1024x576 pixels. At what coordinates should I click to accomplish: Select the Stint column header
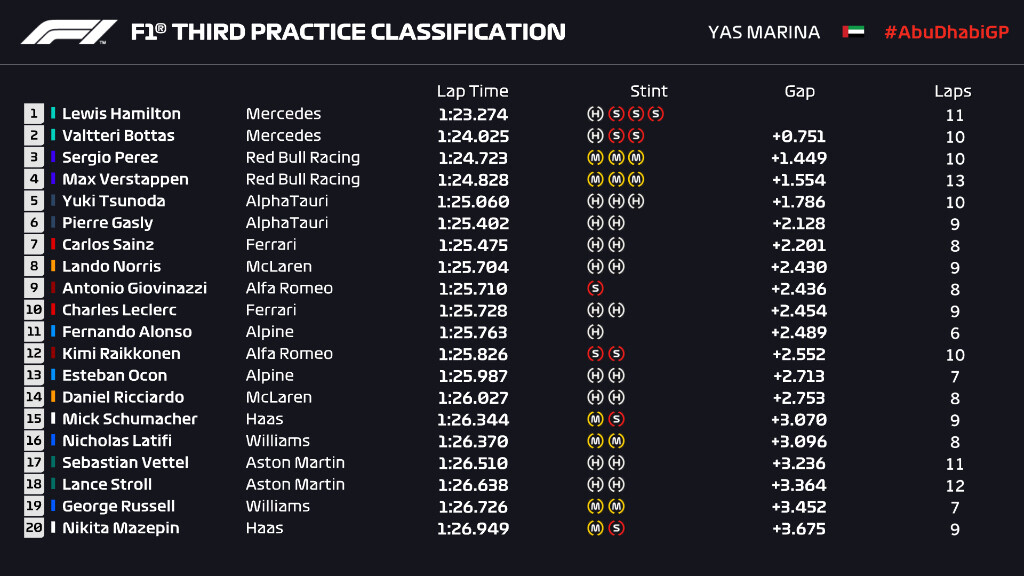(648, 91)
